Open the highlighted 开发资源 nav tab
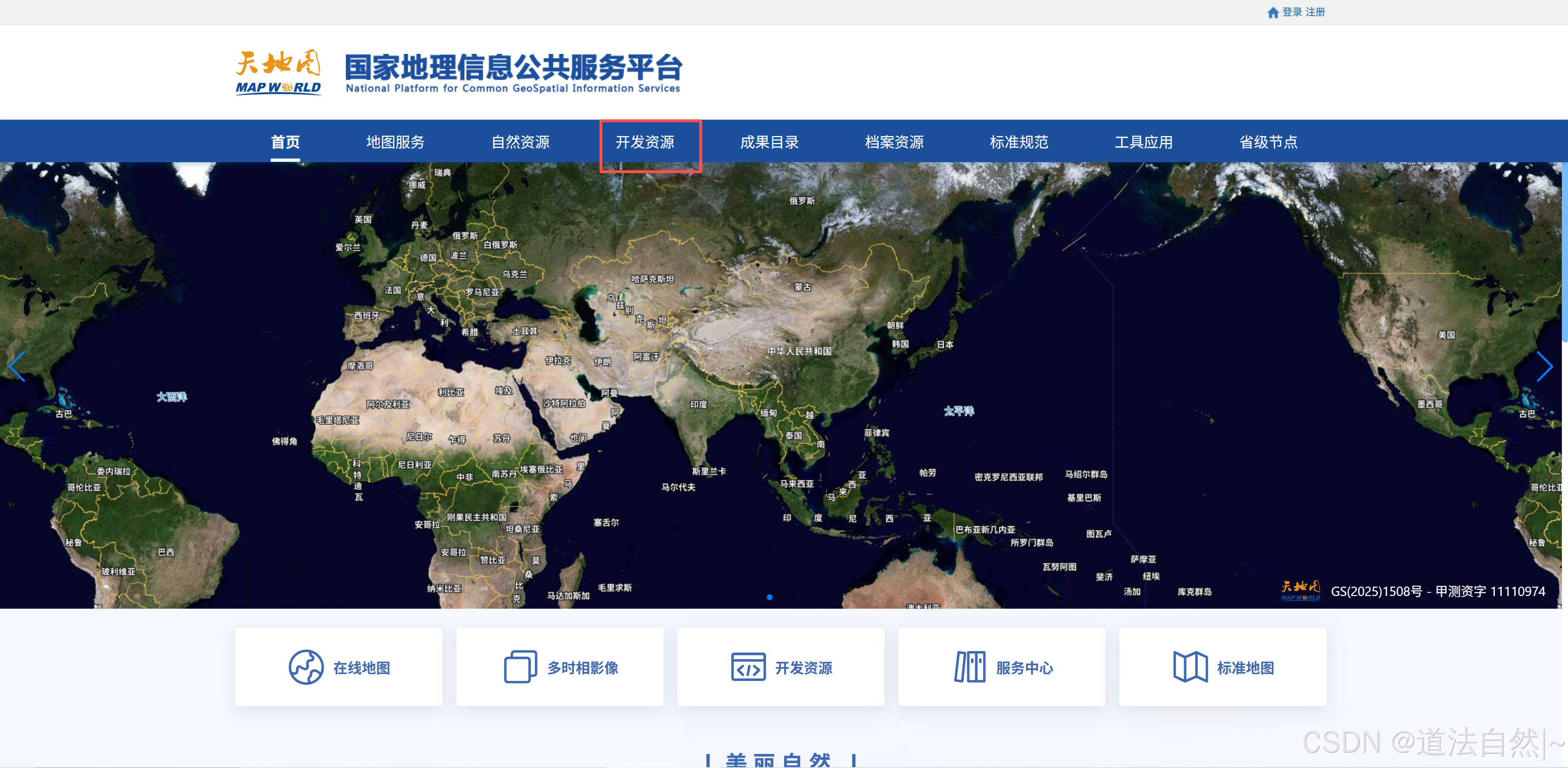The height and width of the screenshot is (768, 1568). pos(645,142)
